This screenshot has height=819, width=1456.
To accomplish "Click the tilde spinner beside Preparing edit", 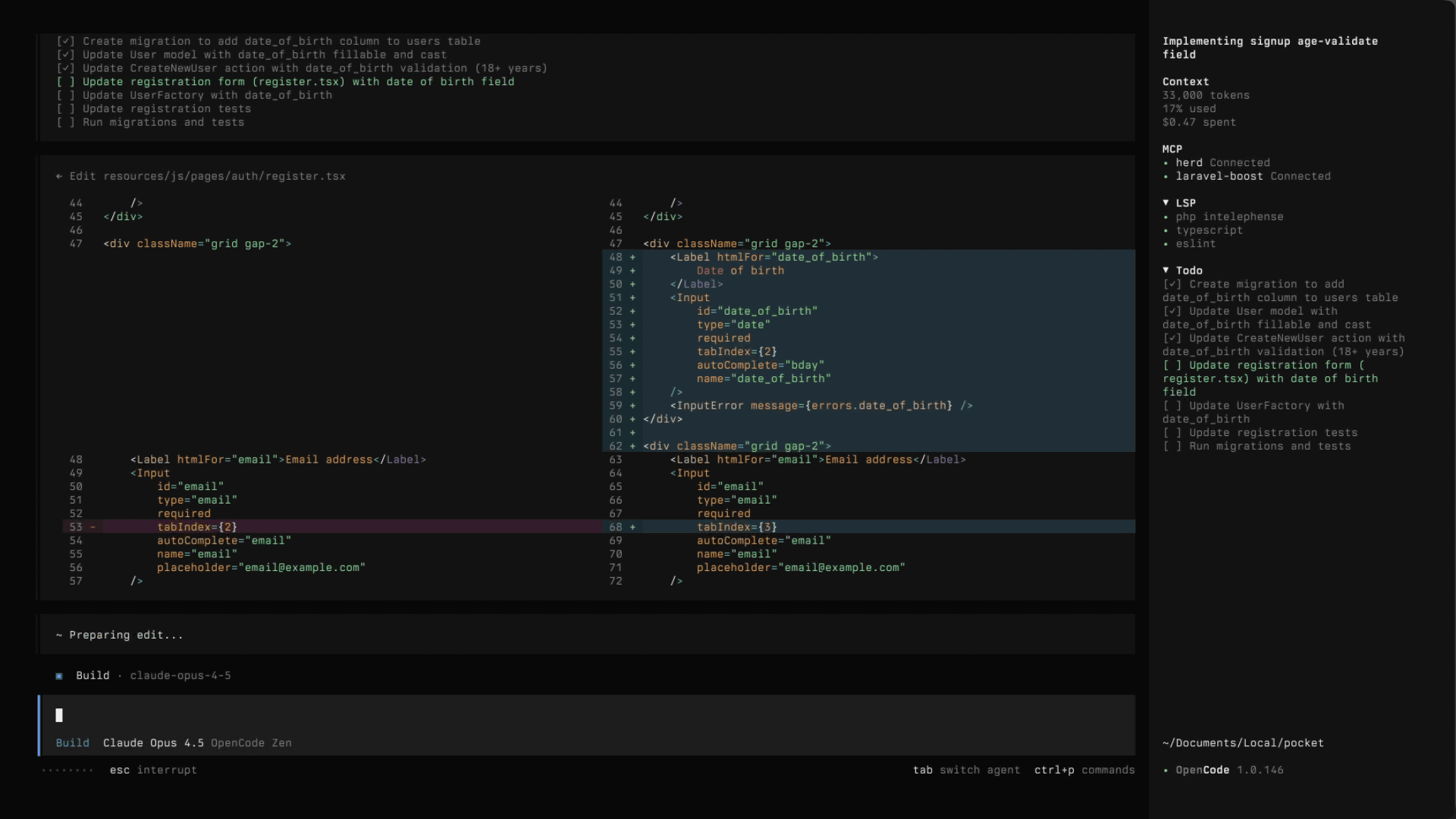I will (59, 635).
